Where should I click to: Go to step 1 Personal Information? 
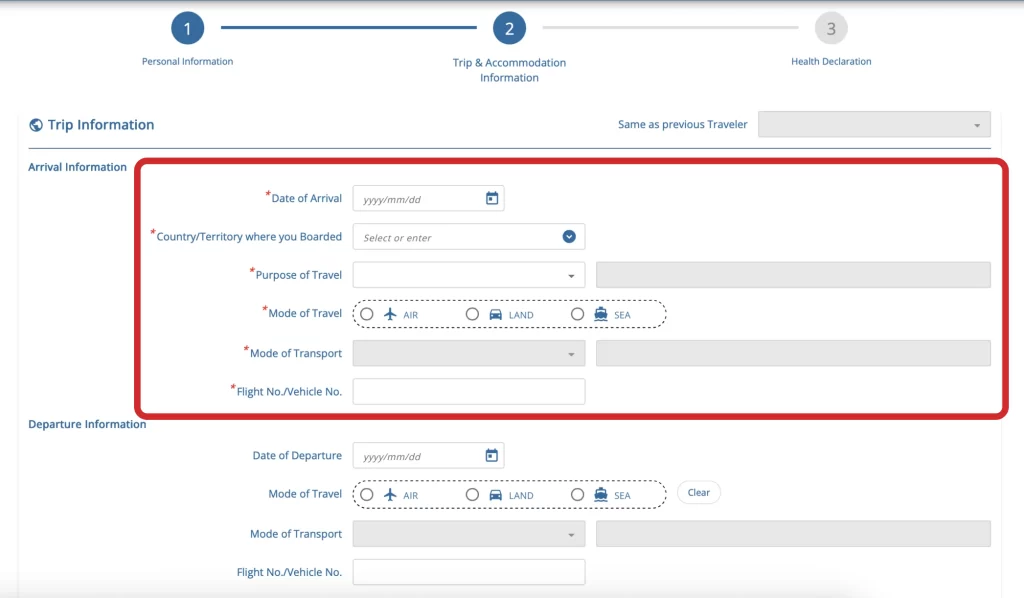point(187,28)
